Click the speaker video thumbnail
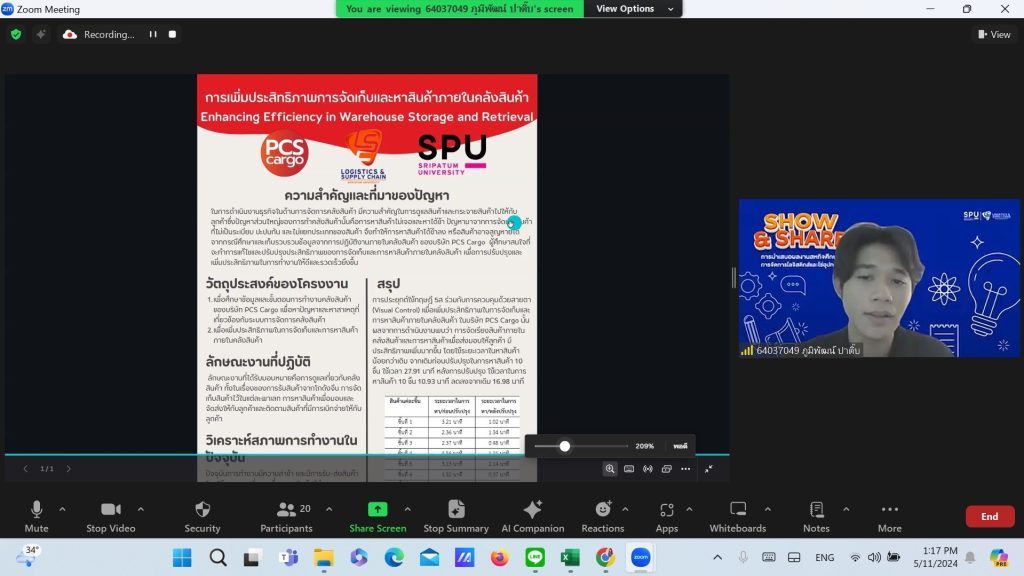Viewport: 1024px width, 576px height. click(879, 278)
